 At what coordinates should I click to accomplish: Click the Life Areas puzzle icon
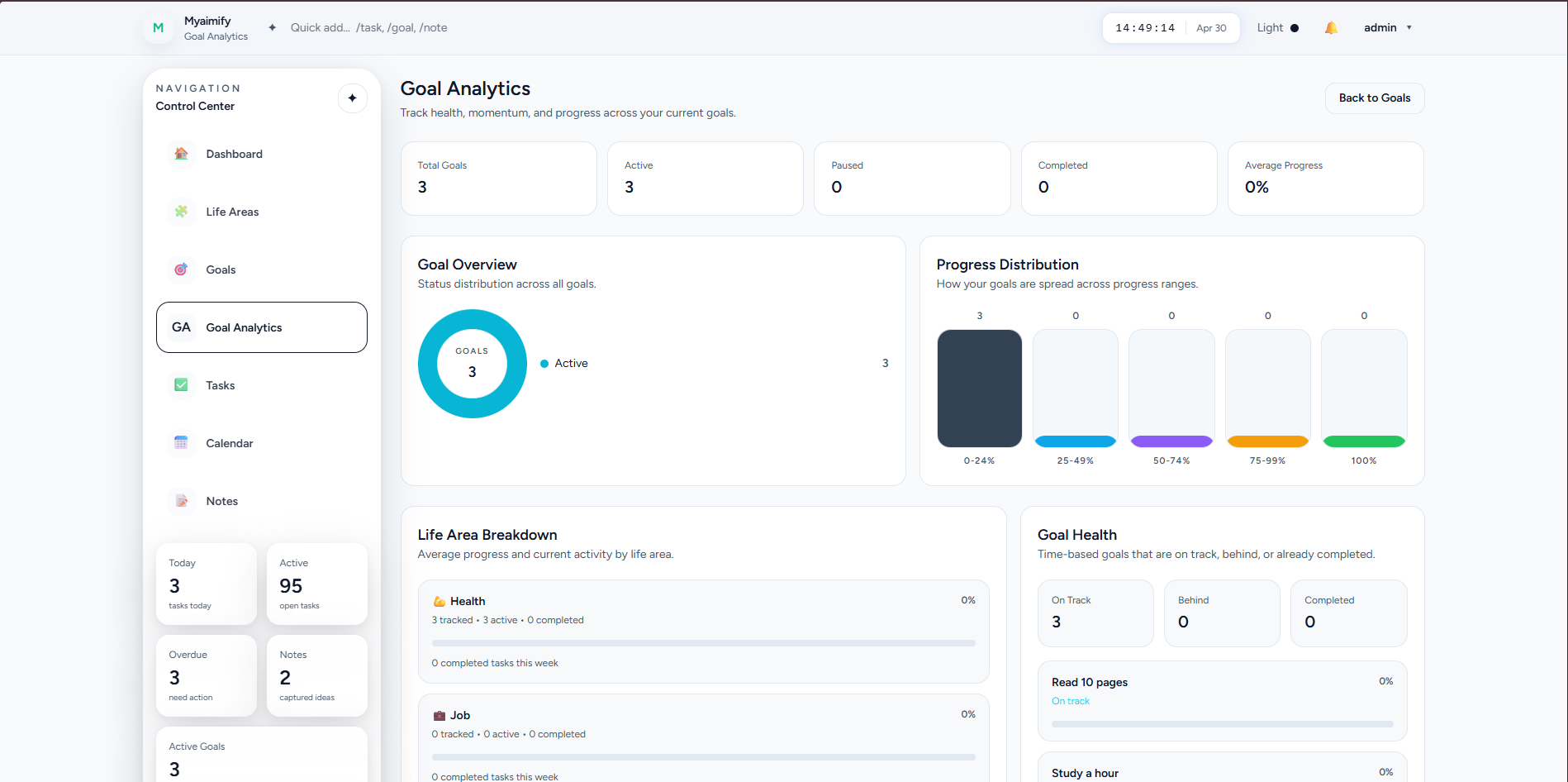[181, 212]
